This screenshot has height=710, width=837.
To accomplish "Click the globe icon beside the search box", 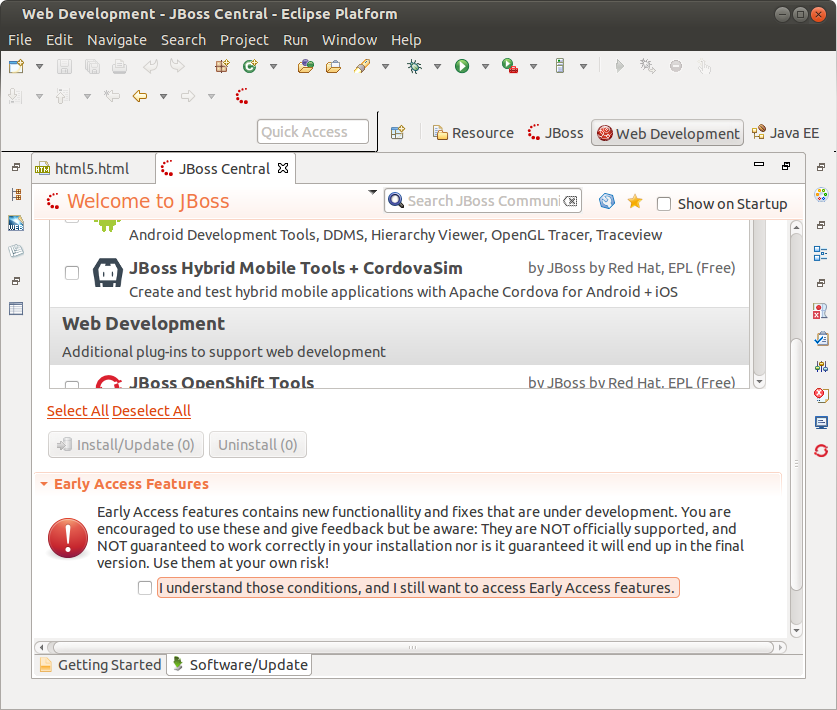I will tap(606, 202).
